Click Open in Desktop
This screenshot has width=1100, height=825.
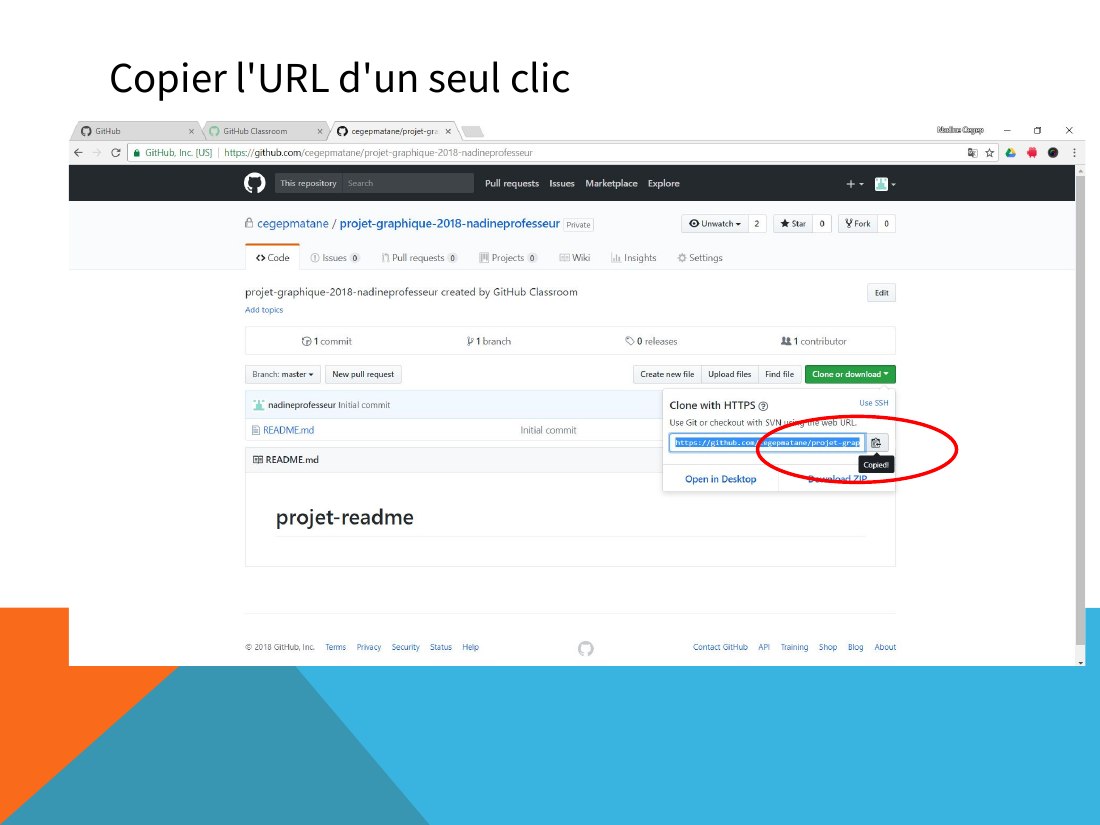click(720, 479)
